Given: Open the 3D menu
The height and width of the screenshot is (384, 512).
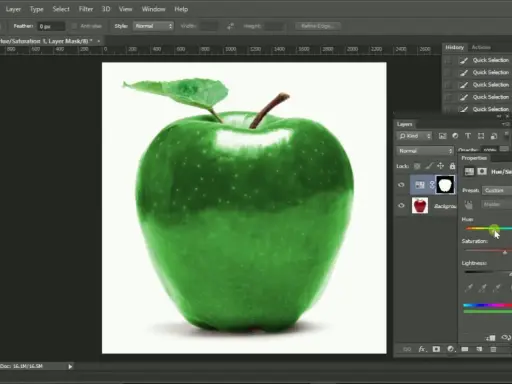Looking at the screenshot, I should [x=106, y=9].
